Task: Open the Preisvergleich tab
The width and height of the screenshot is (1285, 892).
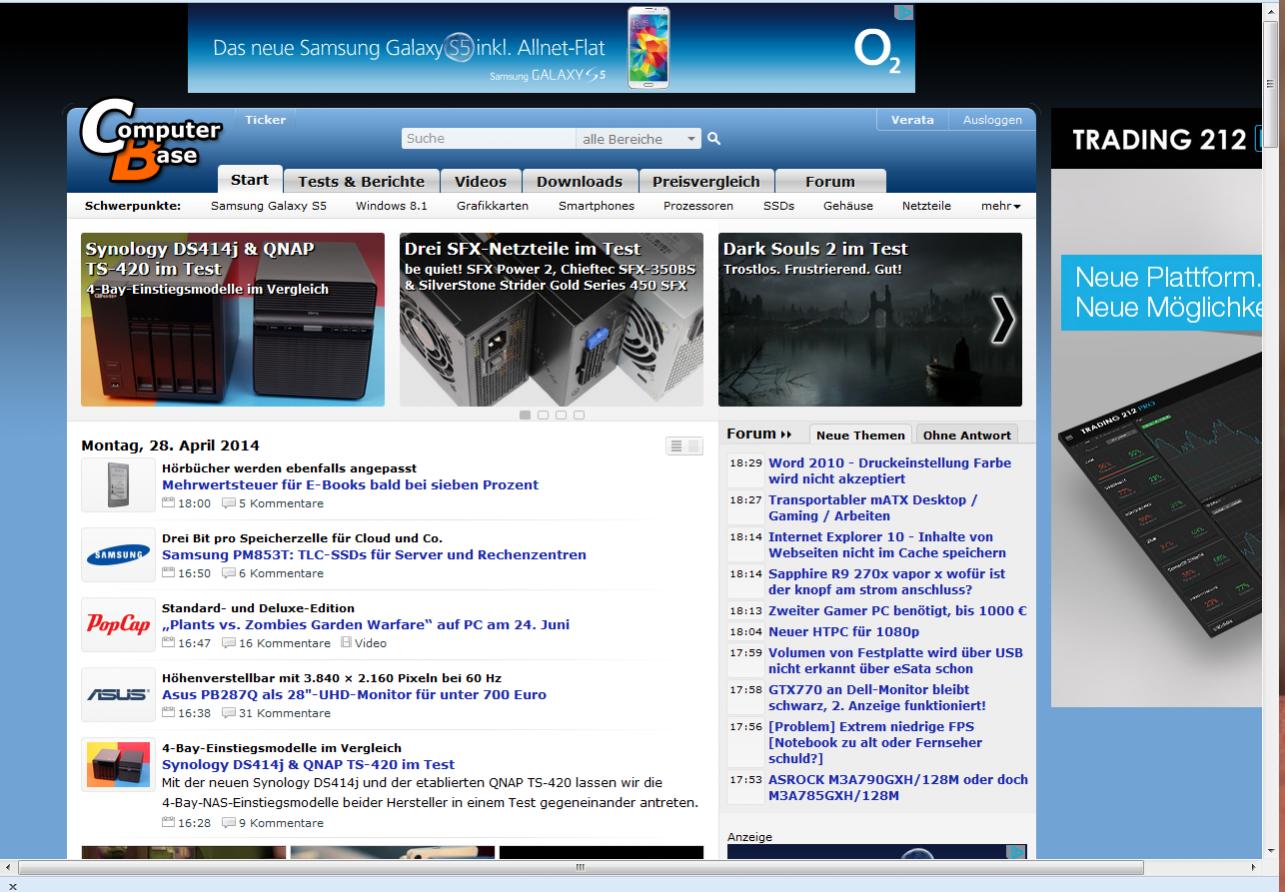Action: pos(706,181)
